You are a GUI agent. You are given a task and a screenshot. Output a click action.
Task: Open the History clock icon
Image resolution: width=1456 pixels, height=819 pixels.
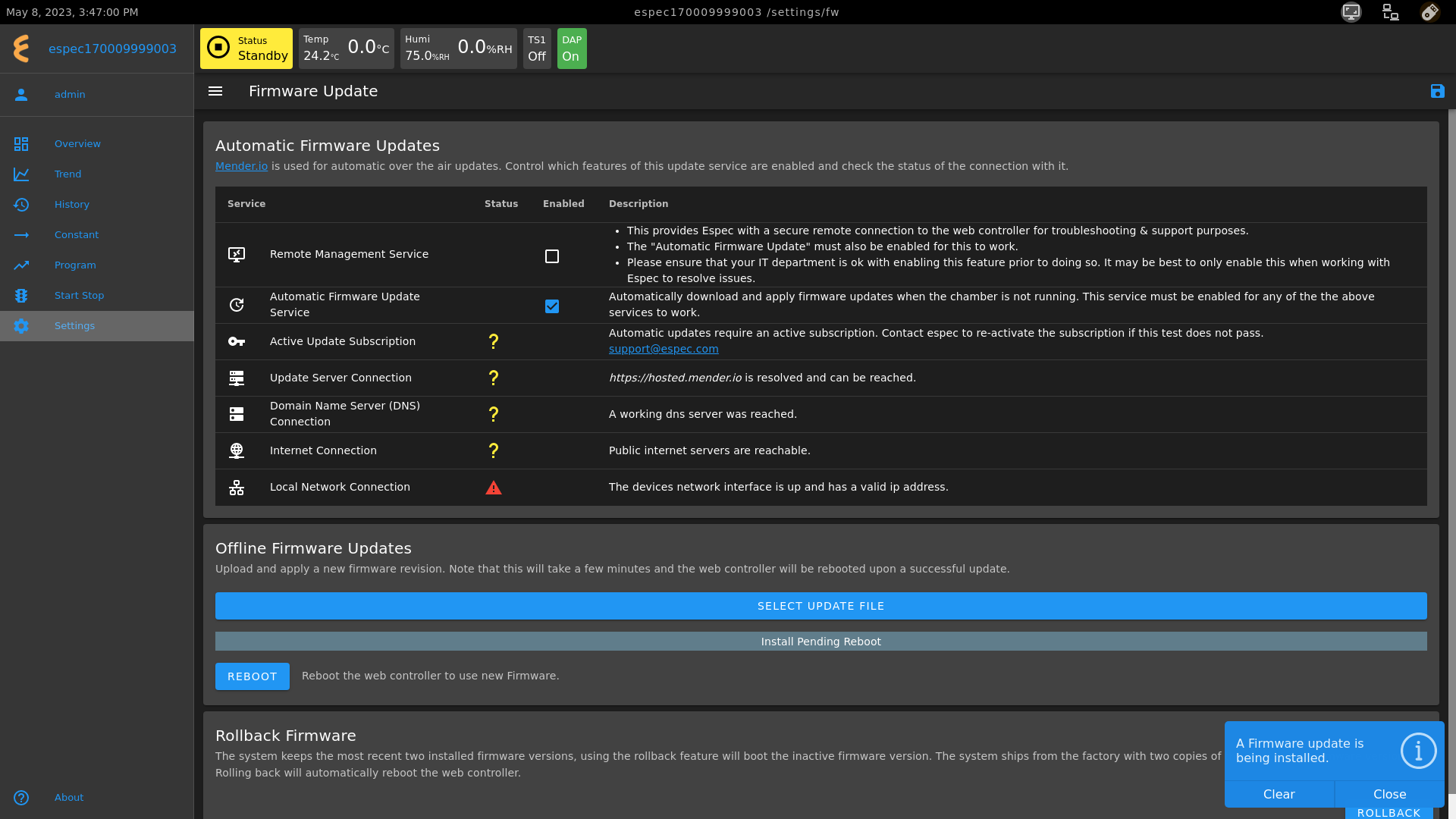coord(21,205)
